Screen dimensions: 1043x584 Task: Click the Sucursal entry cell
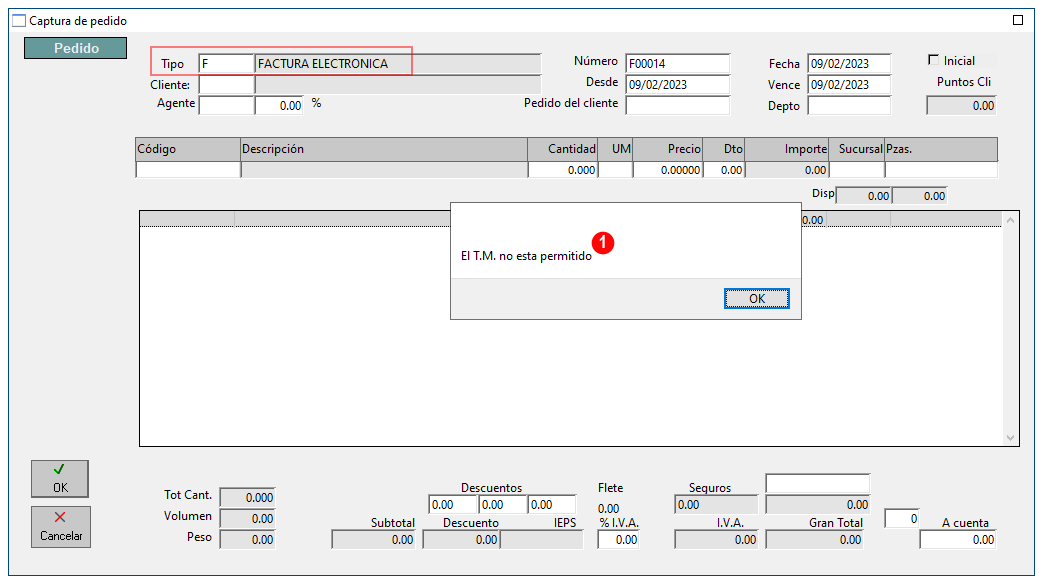pyautogui.click(x=857, y=170)
